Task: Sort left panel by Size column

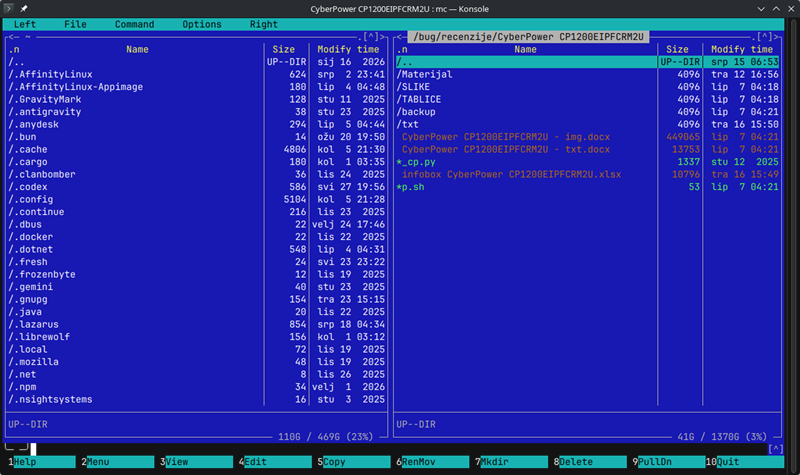Action: [283, 49]
